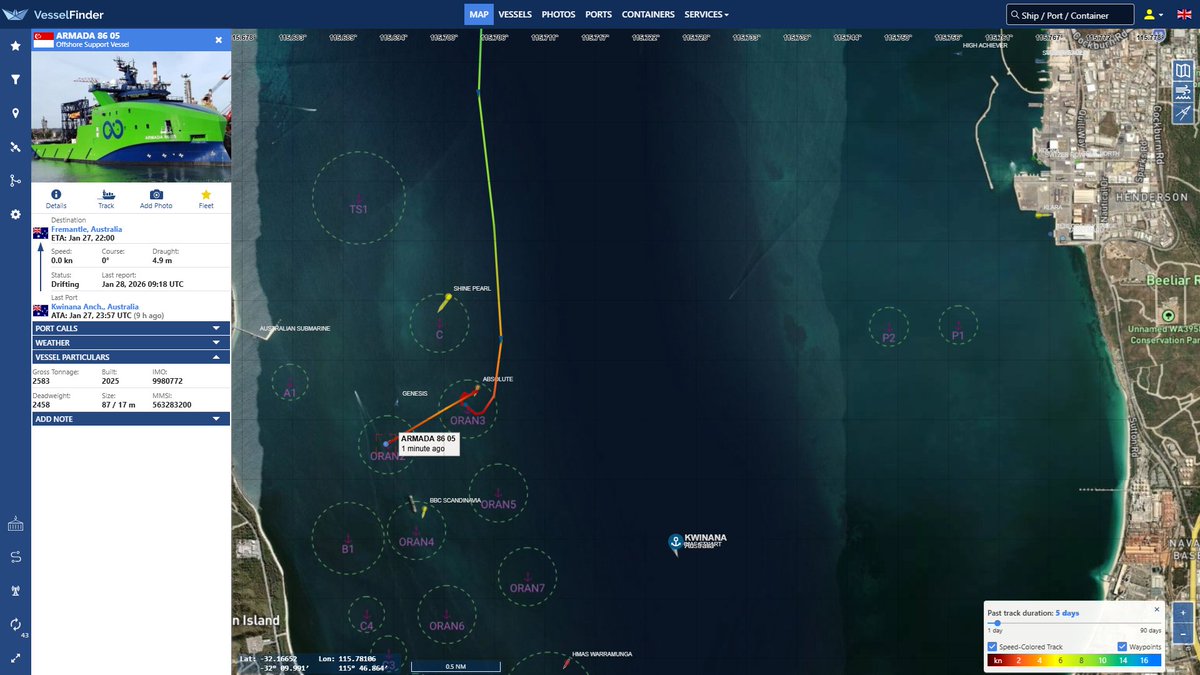Click the ABSOLUTE vessel label

[x=498, y=379]
